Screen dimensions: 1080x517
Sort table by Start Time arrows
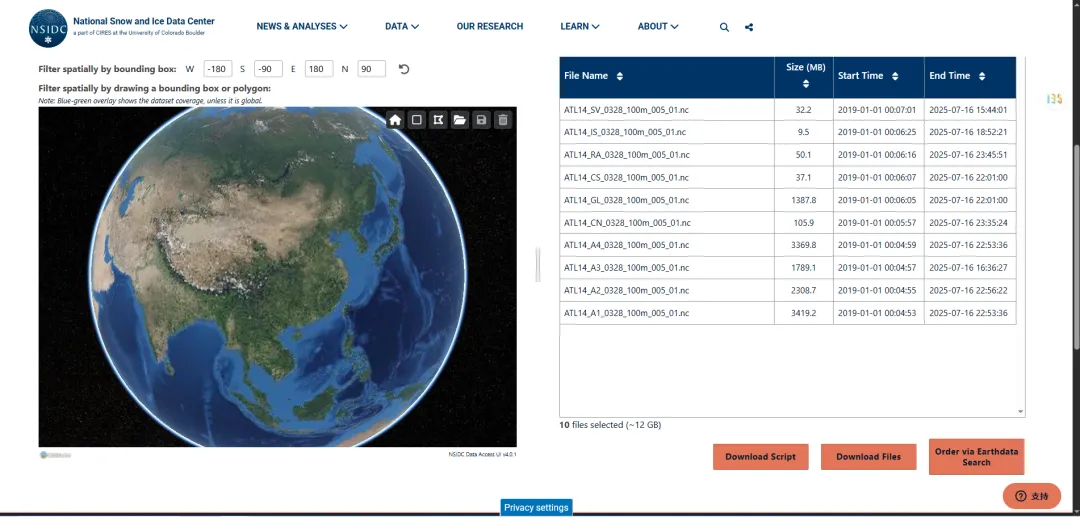(x=895, y=76)
